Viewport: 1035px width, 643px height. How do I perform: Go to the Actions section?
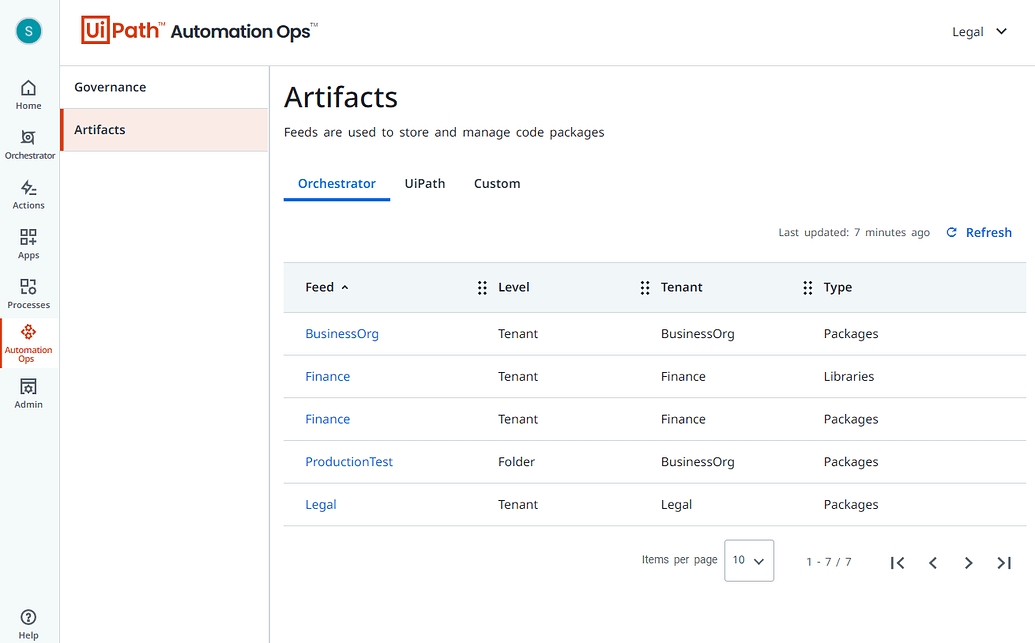click(x=28, y=194)
